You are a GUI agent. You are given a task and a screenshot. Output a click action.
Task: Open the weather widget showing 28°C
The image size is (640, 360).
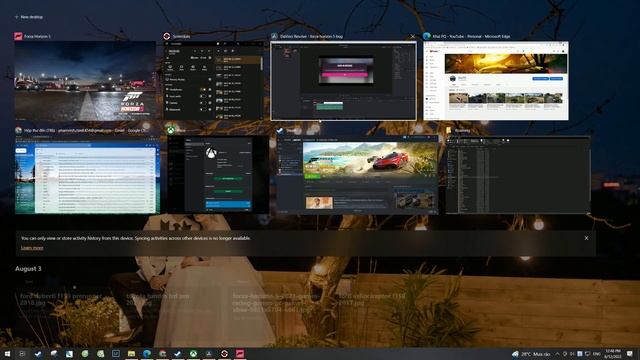coord(531,354)
